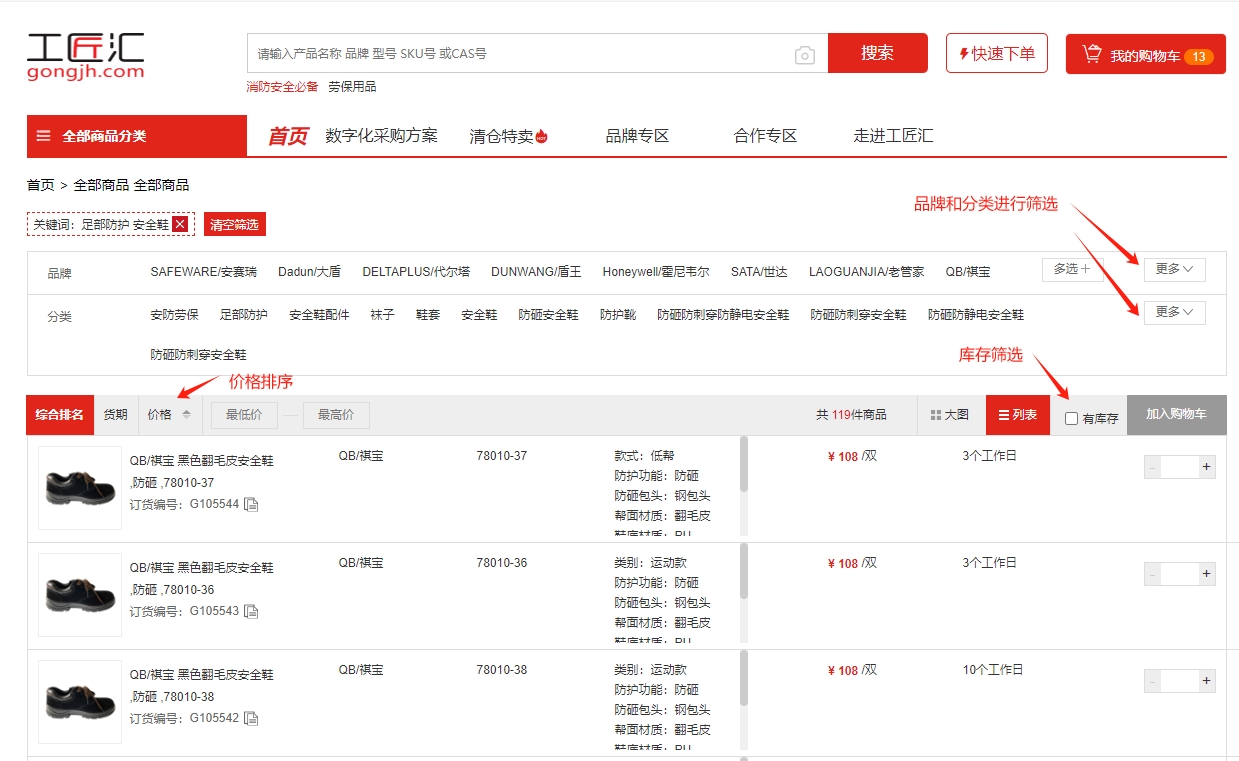Increase quantity for item 78010-38
1239x761 pixels.
click(x=1207, y=681)
